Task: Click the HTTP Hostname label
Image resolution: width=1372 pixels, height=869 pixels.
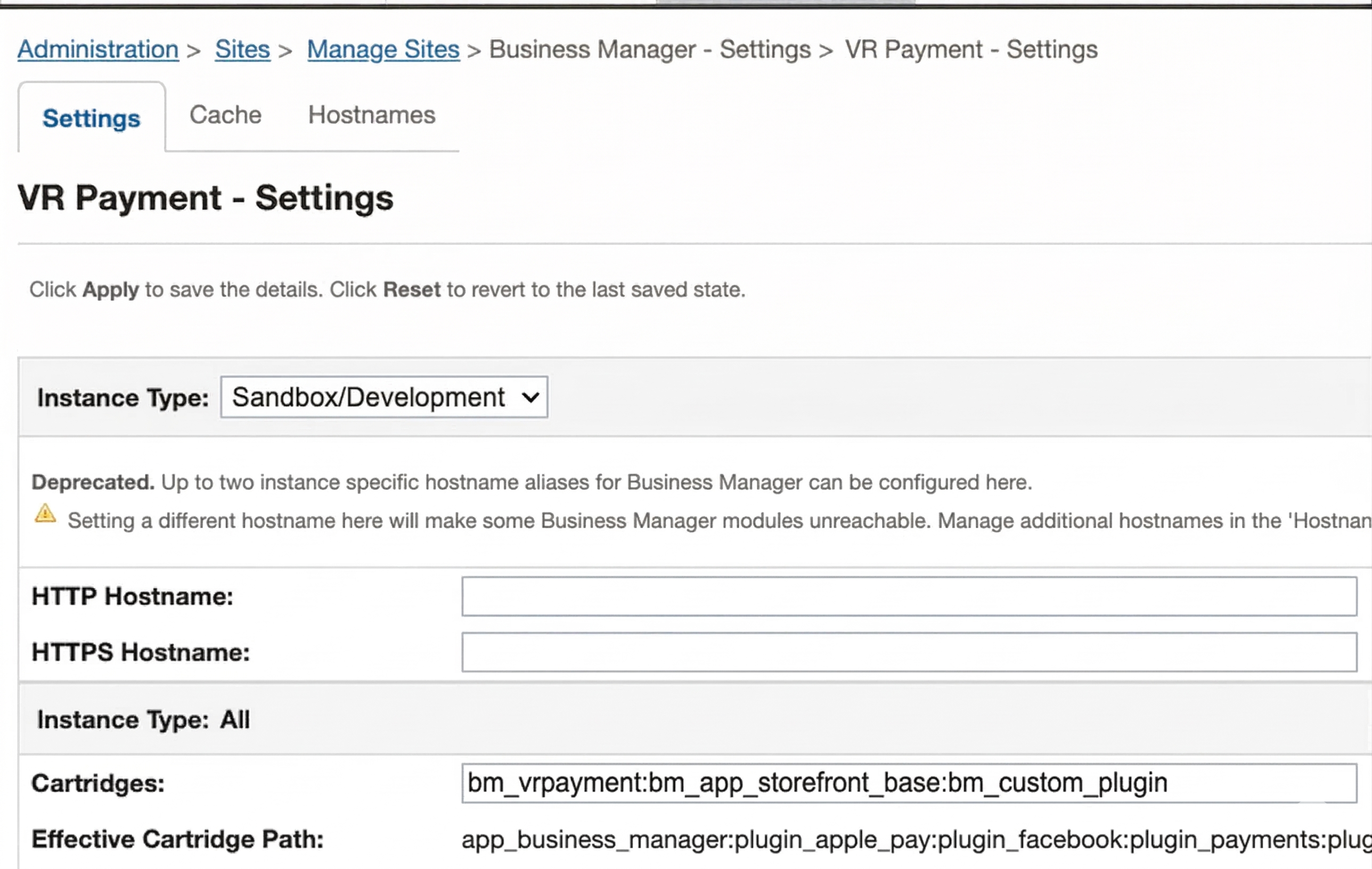Action: [132, 597]
